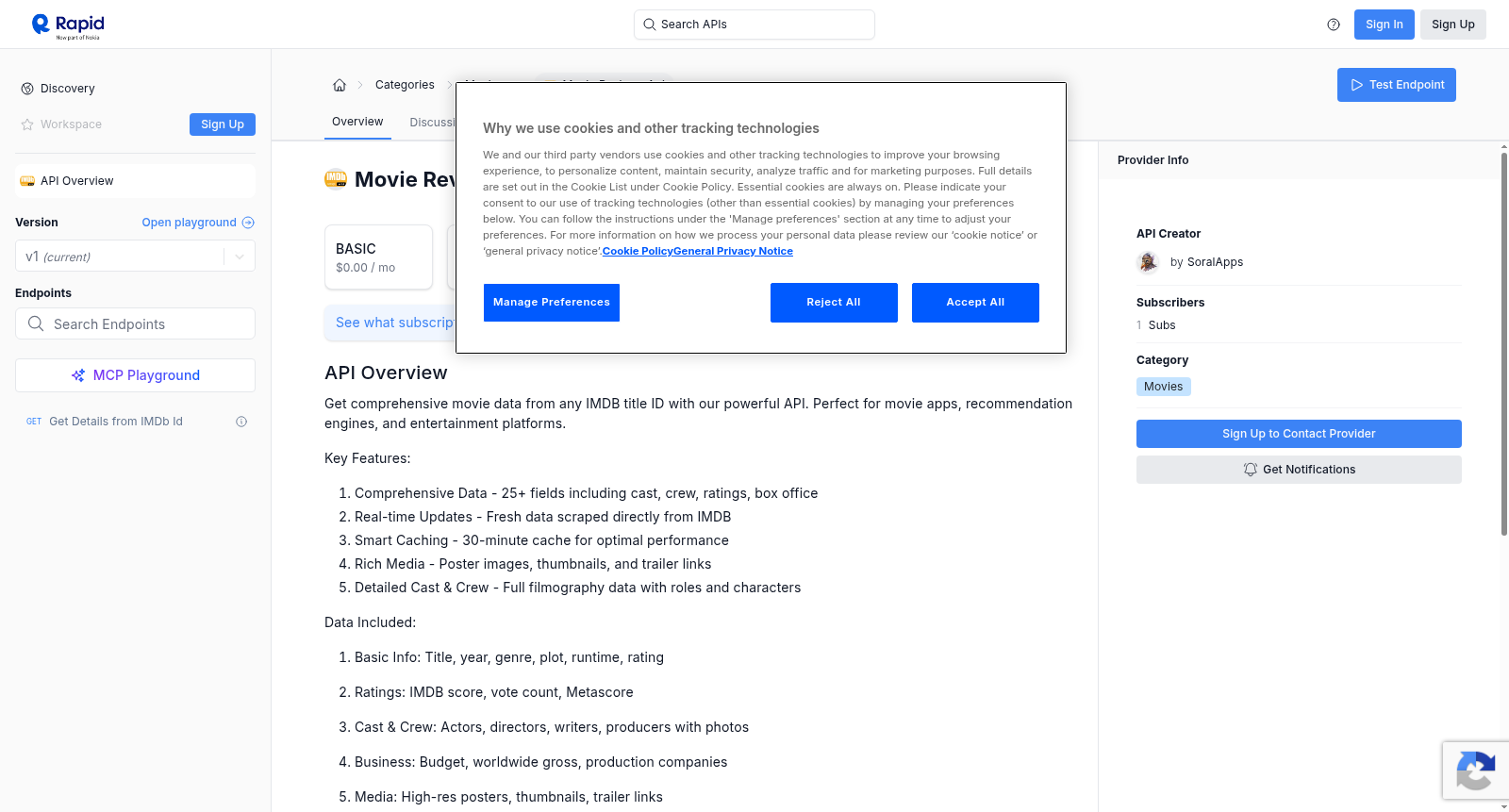The height and width of the screenshot is (812, 1509).
Task: Select Get Details from IMDb Id endpoint
Action: point(116,422)
